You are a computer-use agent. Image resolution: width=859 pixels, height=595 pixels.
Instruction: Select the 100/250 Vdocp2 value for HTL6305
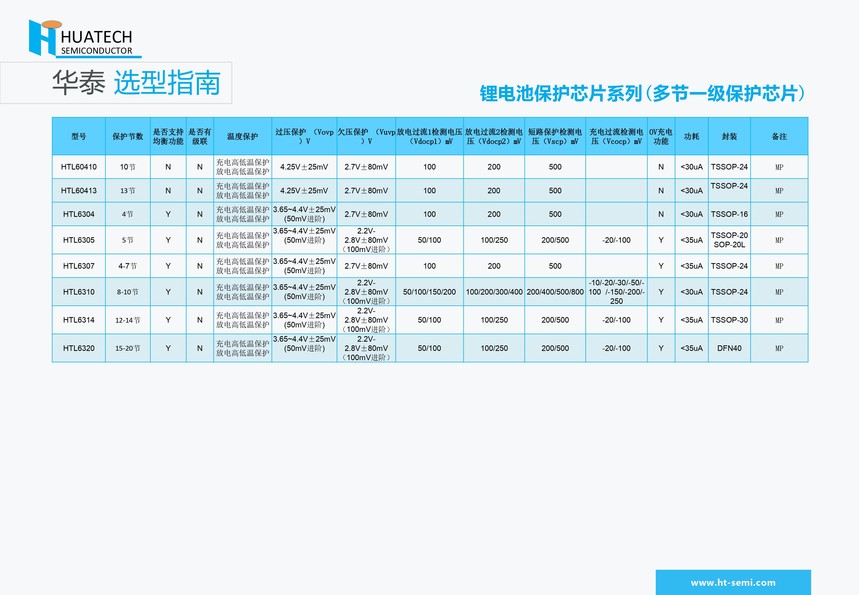coord(494,240)
